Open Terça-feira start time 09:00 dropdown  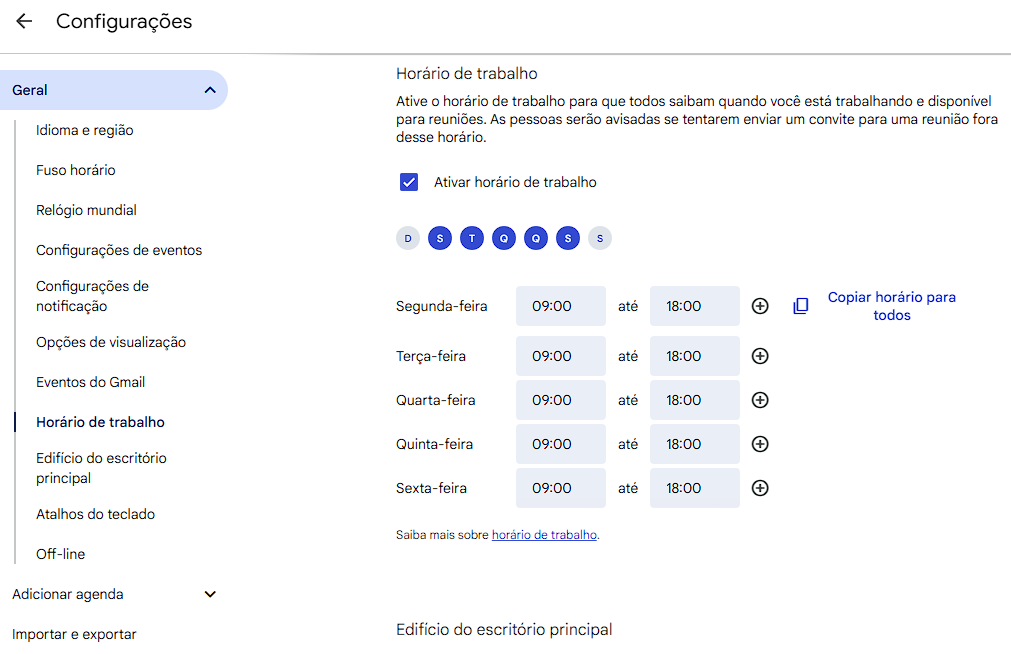coord(561,356)
